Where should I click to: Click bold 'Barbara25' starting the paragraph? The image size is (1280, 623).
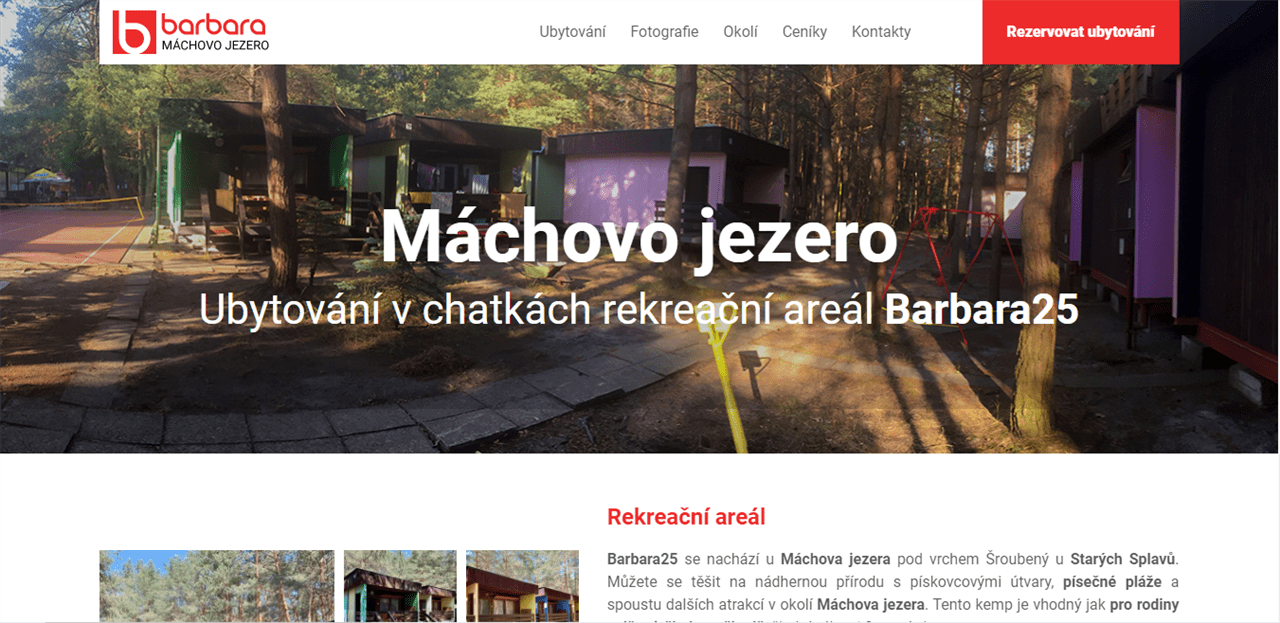pos(643,559)
